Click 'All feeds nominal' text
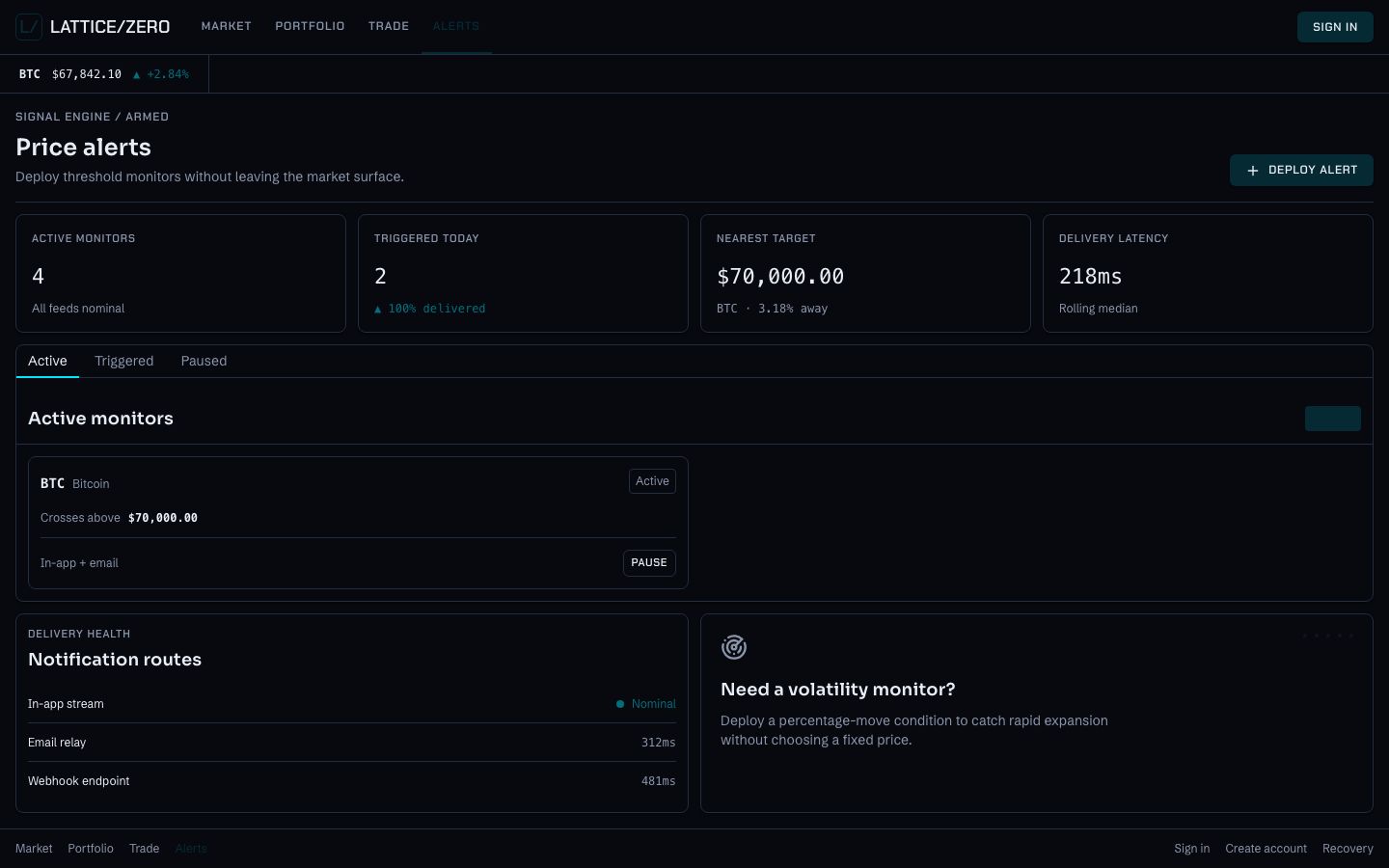The width and height of the screenshot is (1389, 868). pyautogui.click(x=78, y=309)
